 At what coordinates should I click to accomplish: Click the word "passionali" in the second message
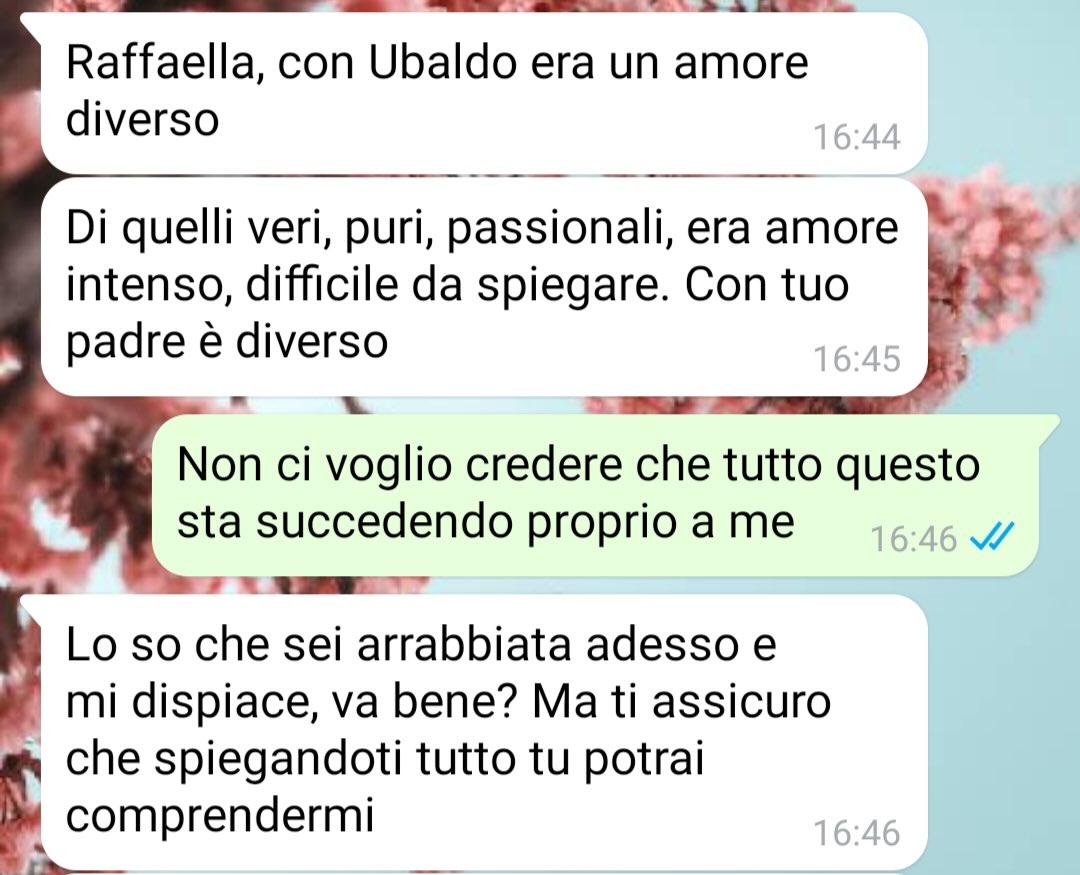coord(559,230)
